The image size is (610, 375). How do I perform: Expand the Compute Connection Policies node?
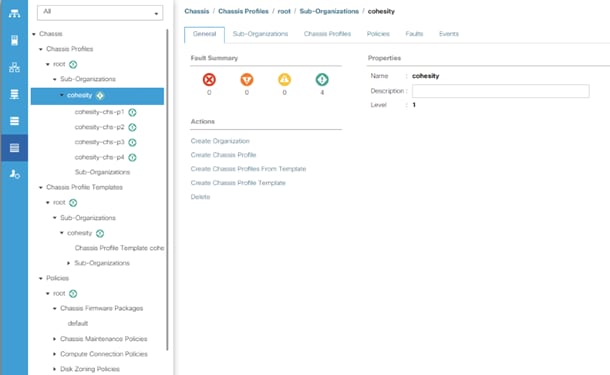click(54, 354)
